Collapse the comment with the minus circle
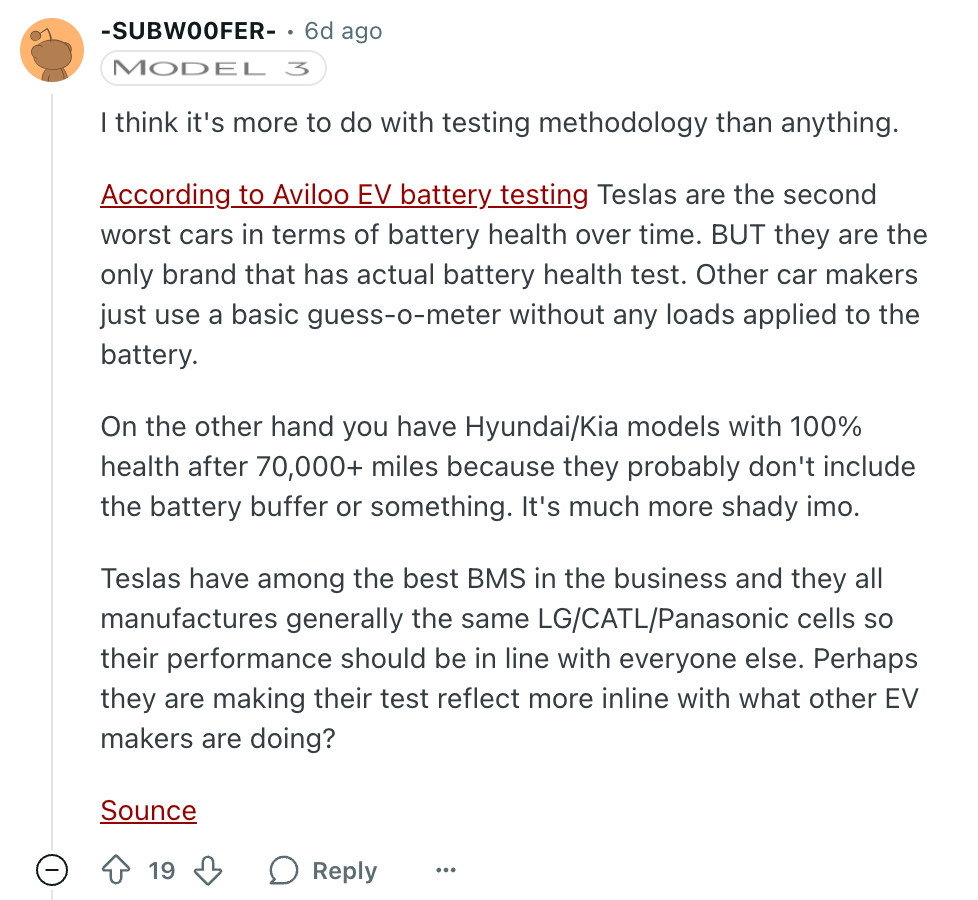Image resolution: width=978 pixels, height=900 pixels. [x=52, y=871]
